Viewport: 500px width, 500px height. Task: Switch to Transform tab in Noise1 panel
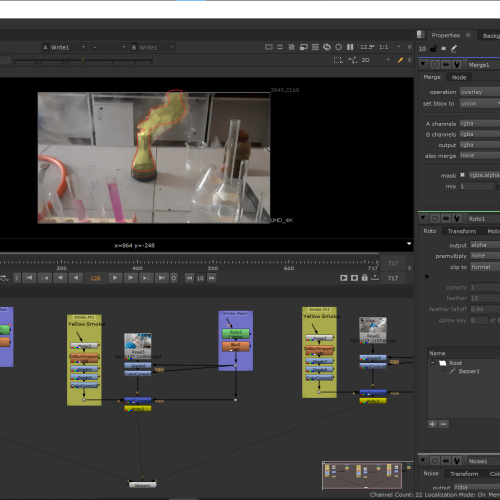pyautogui.click(x=464, y=474)
